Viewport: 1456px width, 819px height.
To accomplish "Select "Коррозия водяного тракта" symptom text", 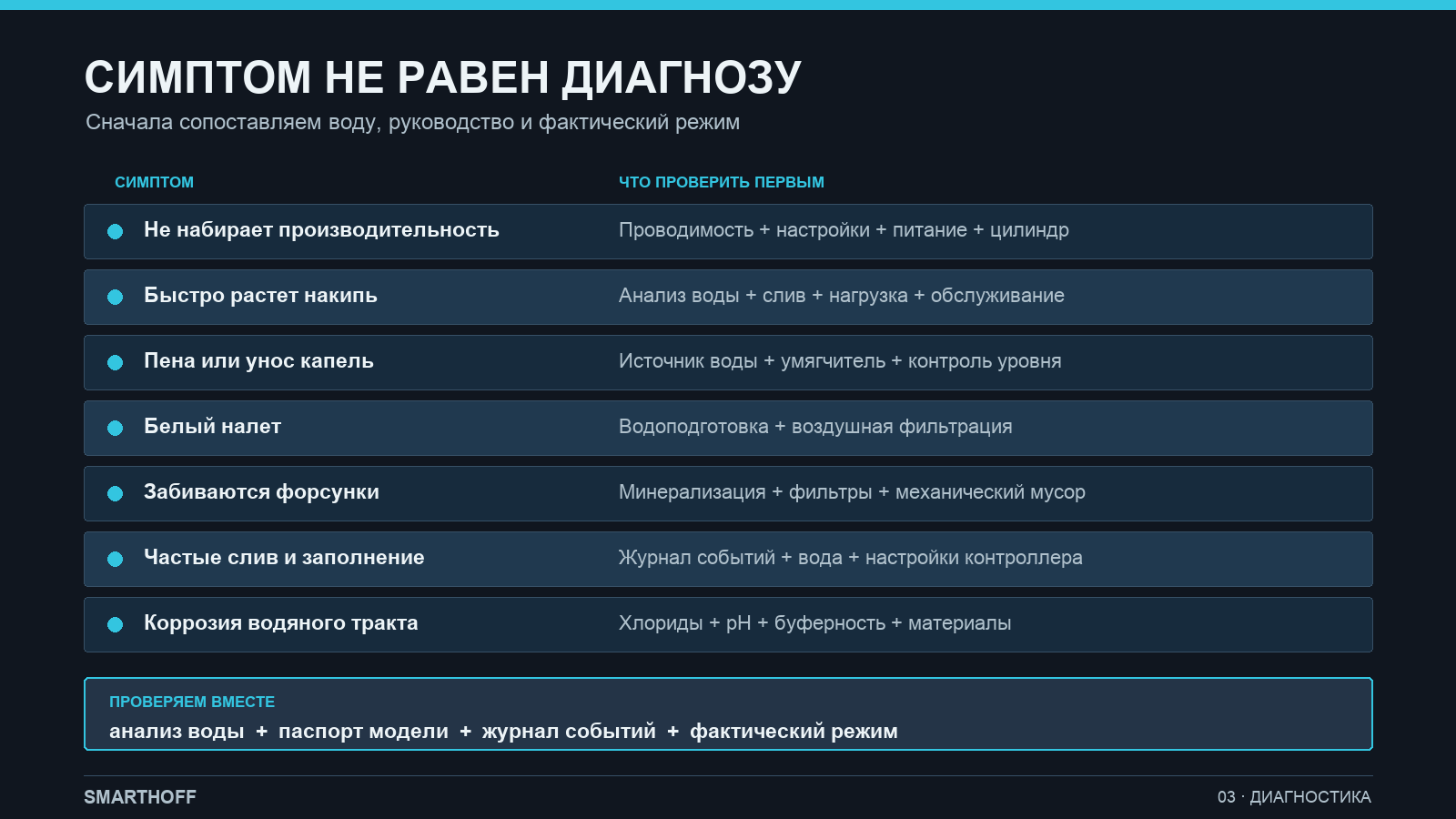I will [x=281, y=623].
